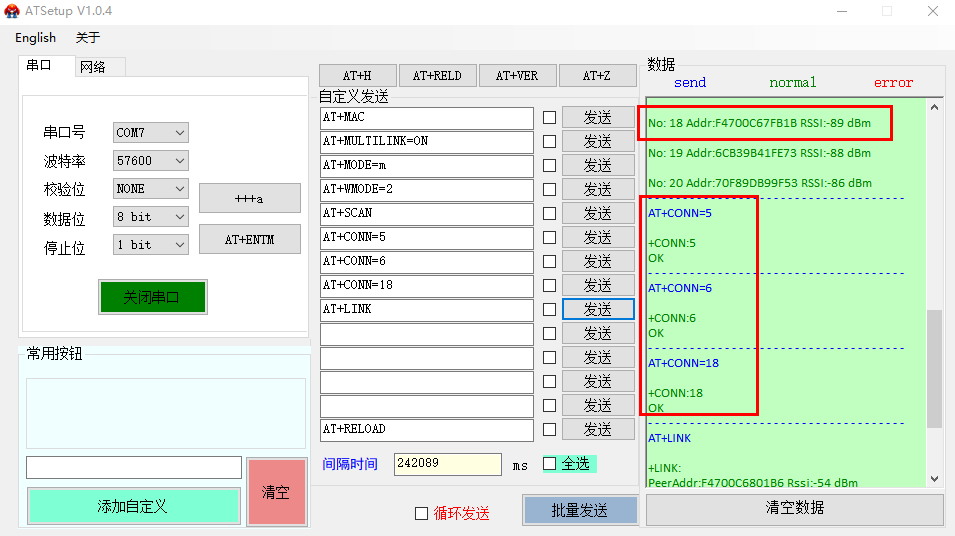Open the 关于 about menu

(x=88, y=38)
